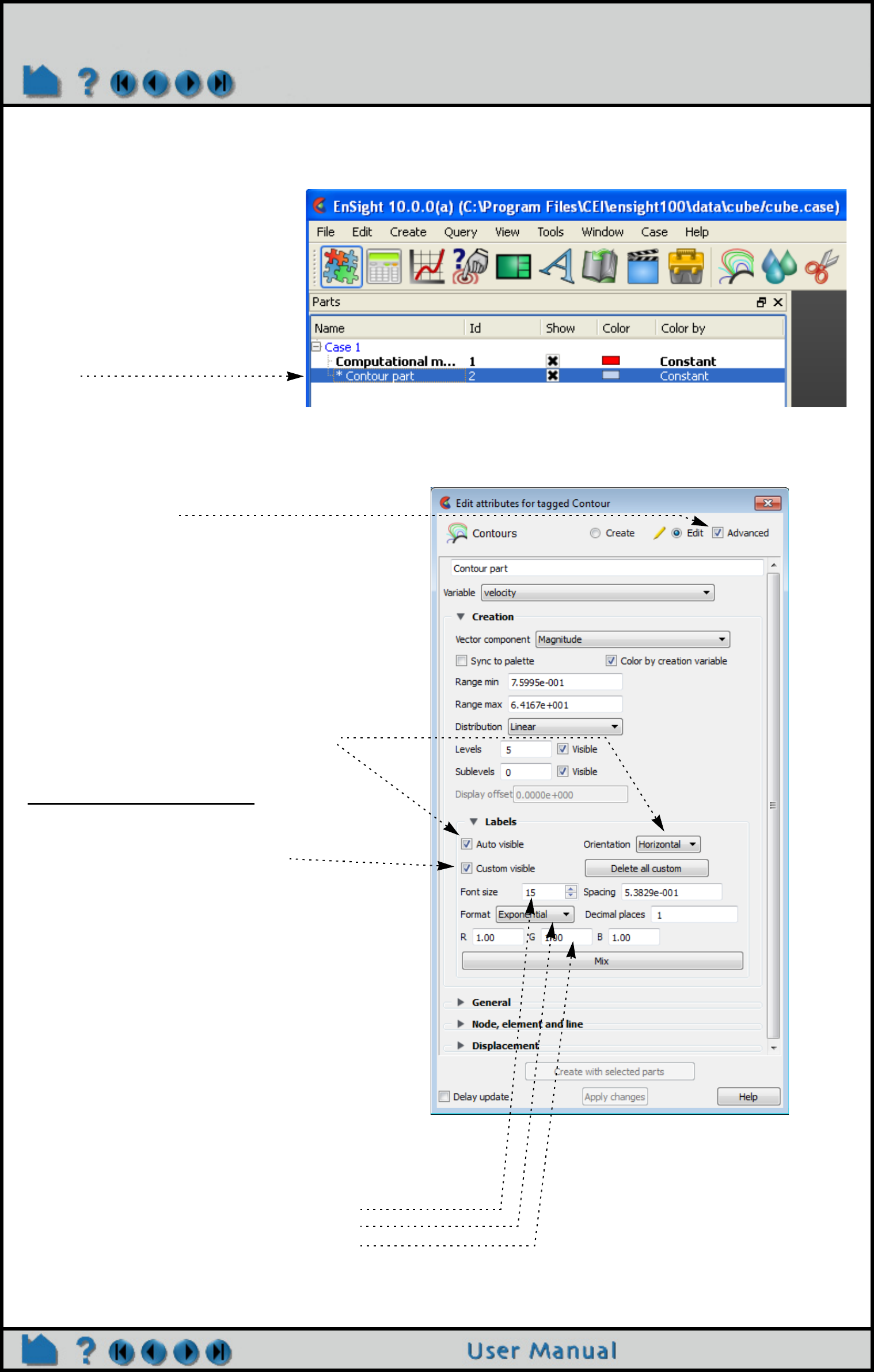Open the View menu
The image size is (874, 1372).
coord(507,232)
